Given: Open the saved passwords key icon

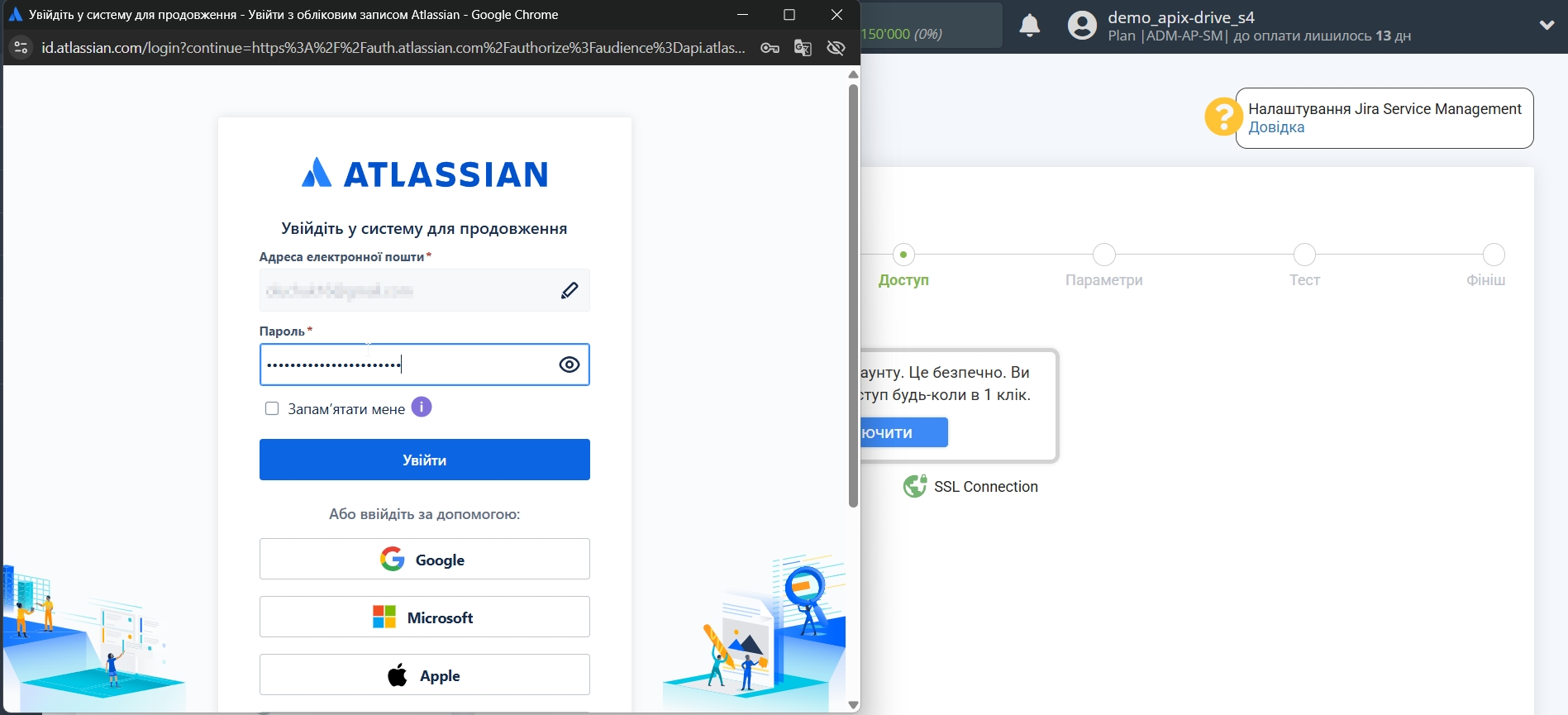Looking at the screenshot, I should (770, 48).
